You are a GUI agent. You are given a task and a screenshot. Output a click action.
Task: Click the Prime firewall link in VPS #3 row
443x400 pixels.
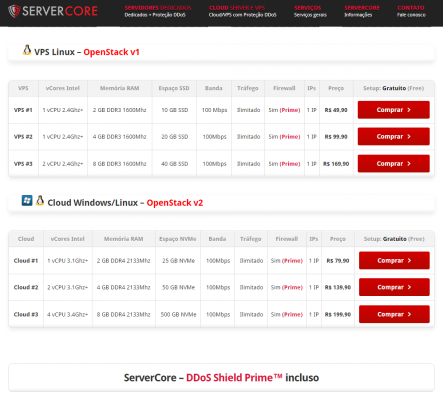290,164
